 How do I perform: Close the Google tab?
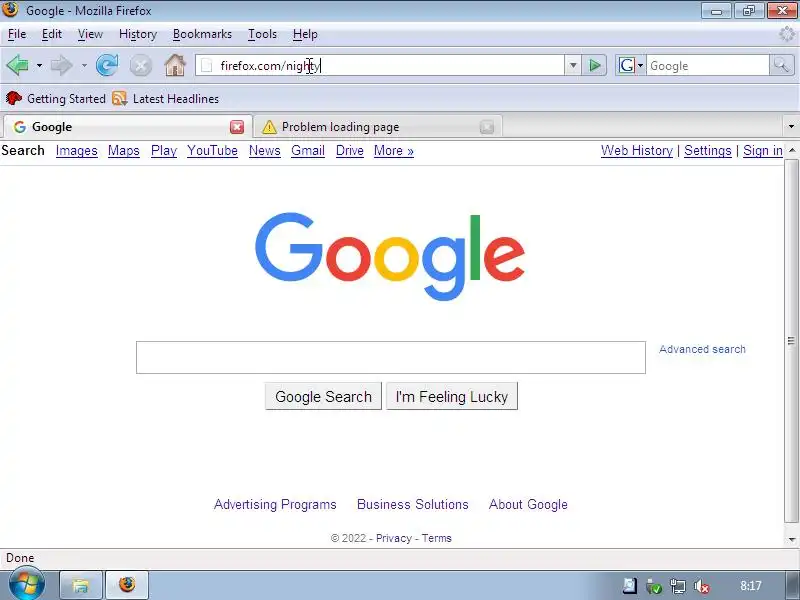coord(237,127)
